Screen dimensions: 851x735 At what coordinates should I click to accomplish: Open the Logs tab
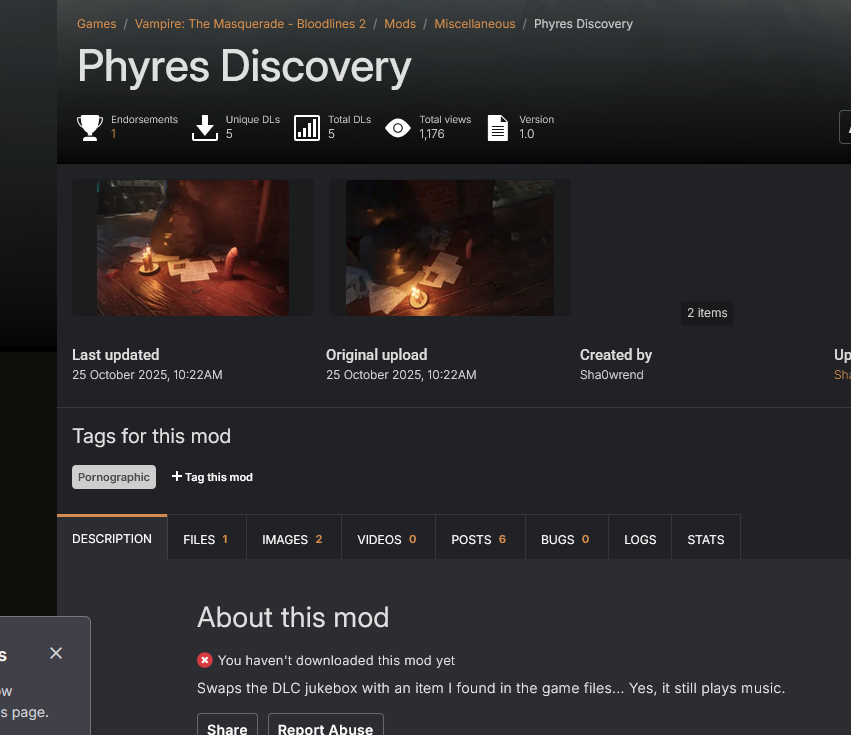(x=640, y=539)
